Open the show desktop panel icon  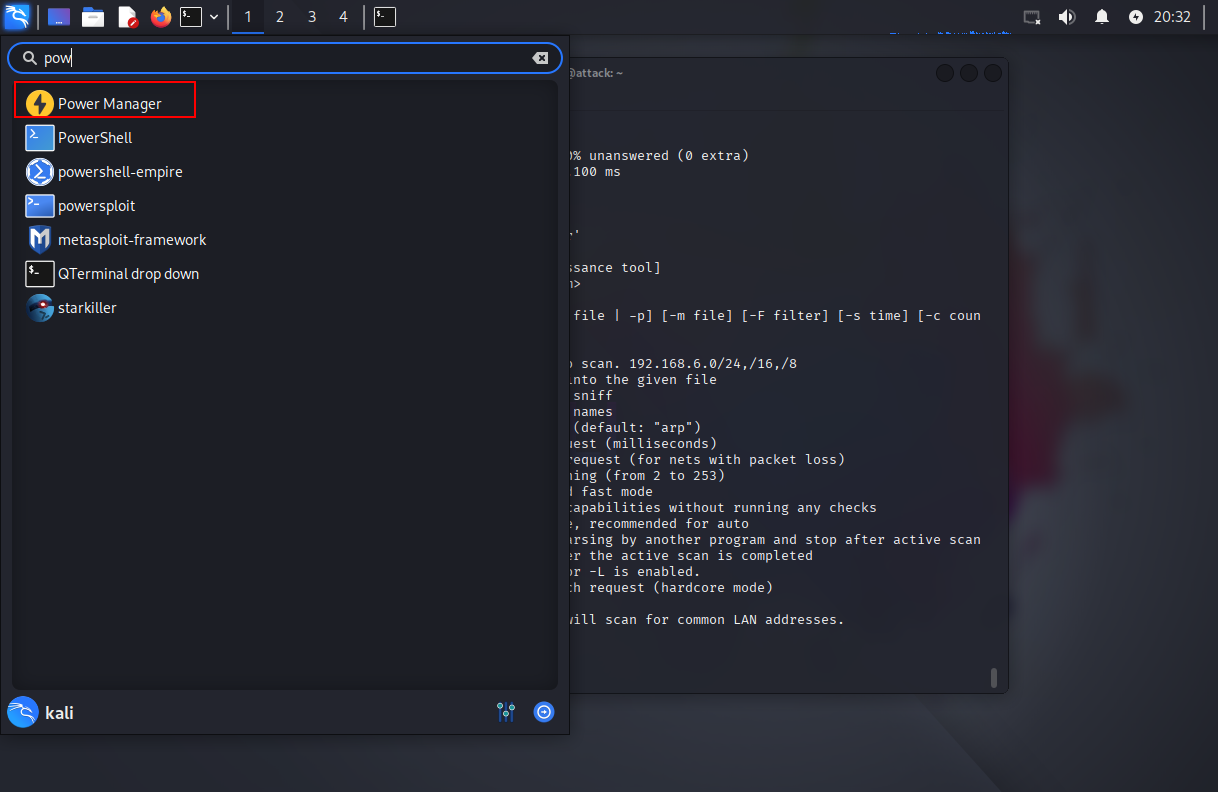[59, 17]
